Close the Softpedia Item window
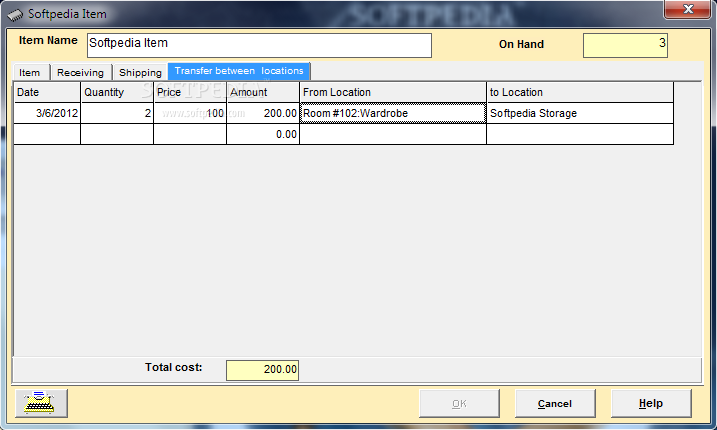717x430 pixels. click(687, 9)
